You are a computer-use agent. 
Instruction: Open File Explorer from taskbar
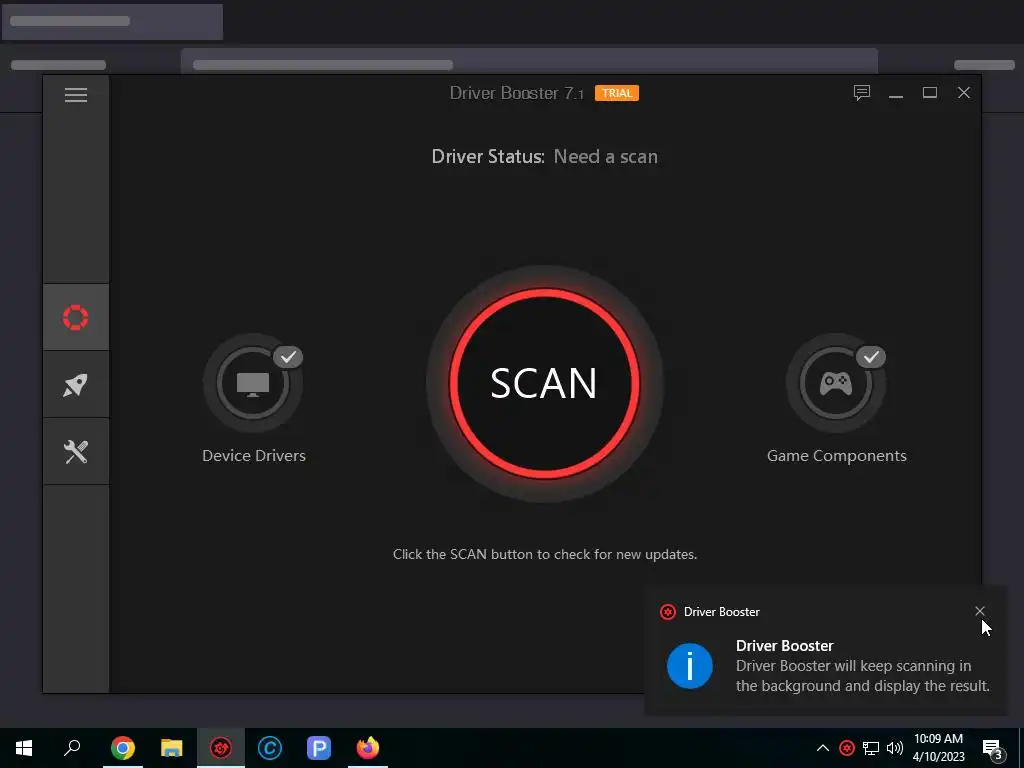pyautogui.click(x=172, y=748)
